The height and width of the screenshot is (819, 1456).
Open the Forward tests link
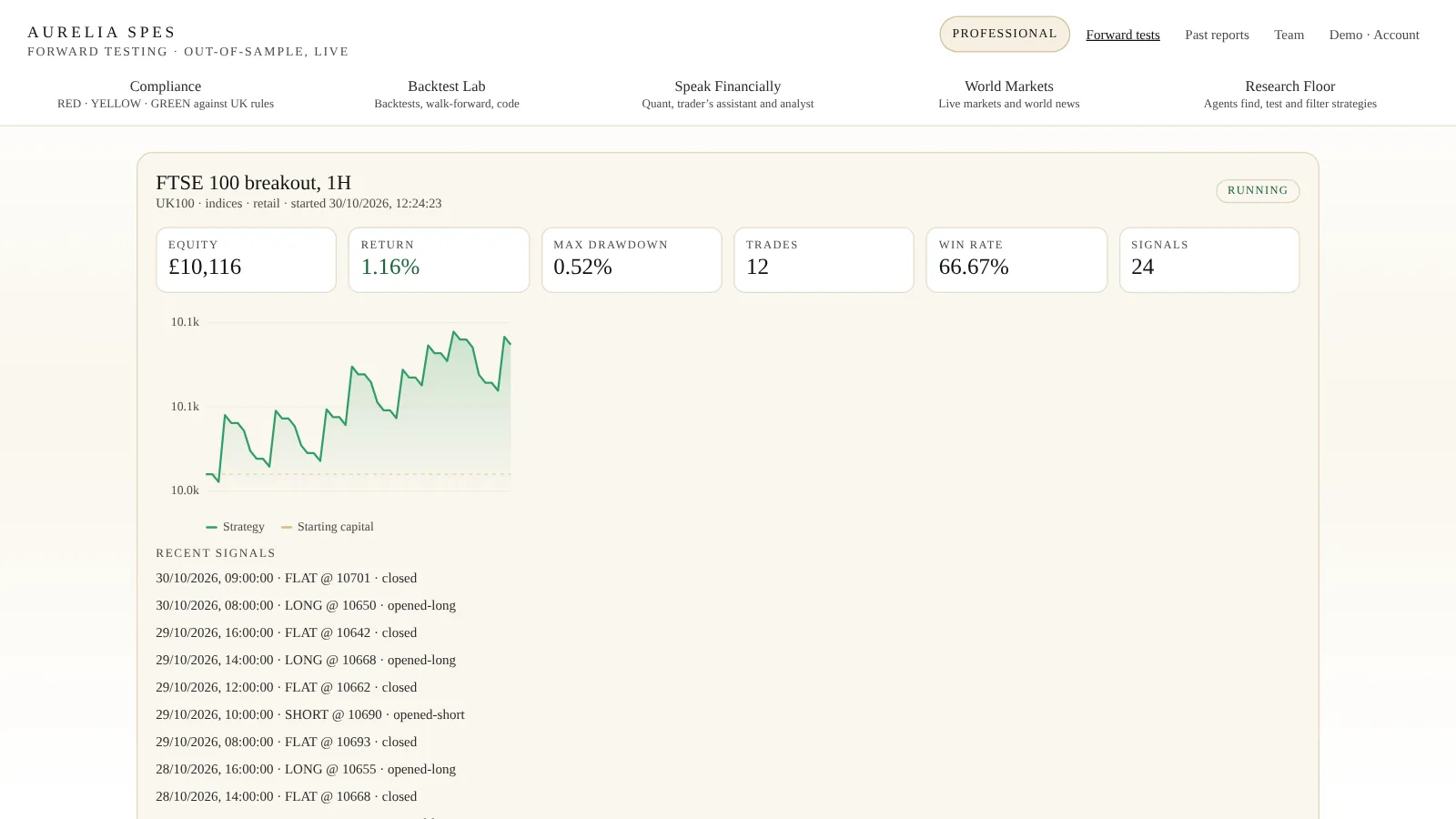1123,35
